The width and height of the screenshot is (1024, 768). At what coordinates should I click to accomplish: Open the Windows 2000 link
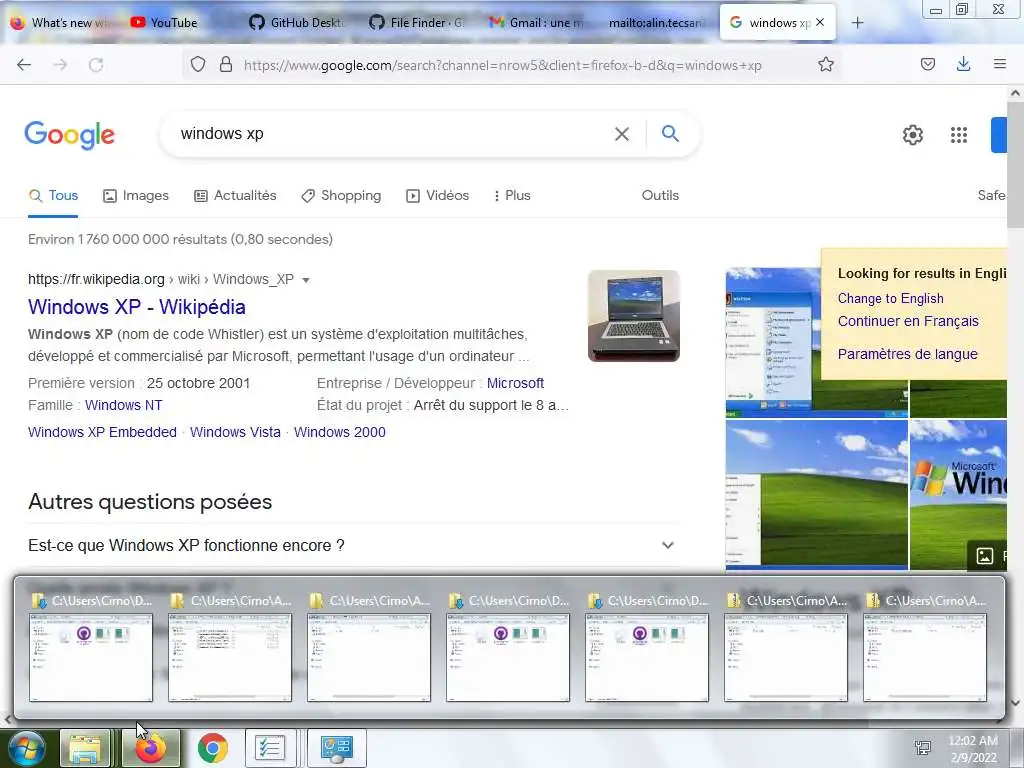point(340,432)
